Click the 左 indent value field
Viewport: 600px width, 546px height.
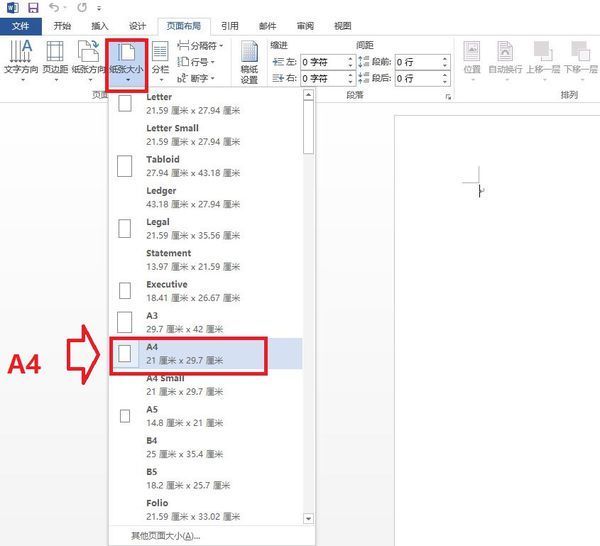(x=322, y=62)
